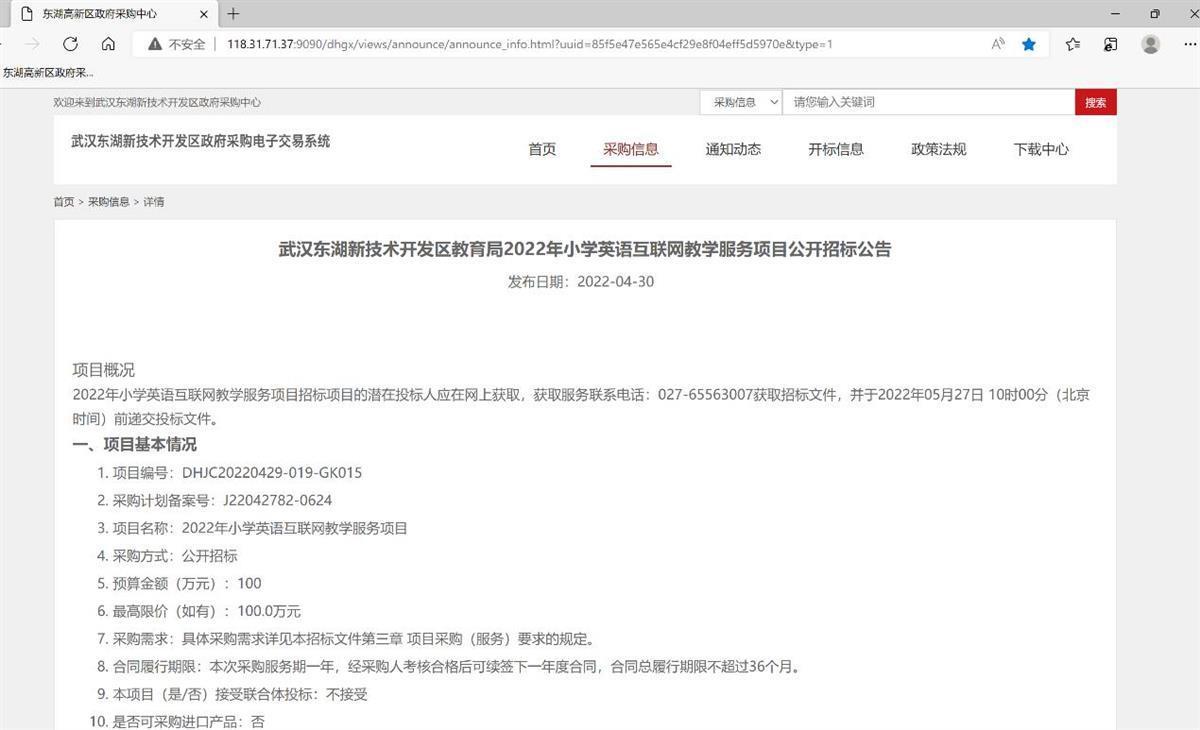
Task: Close the 东湖高新区政府采购中心 tab
Action: pyautogui.click(x=204, y=14)
